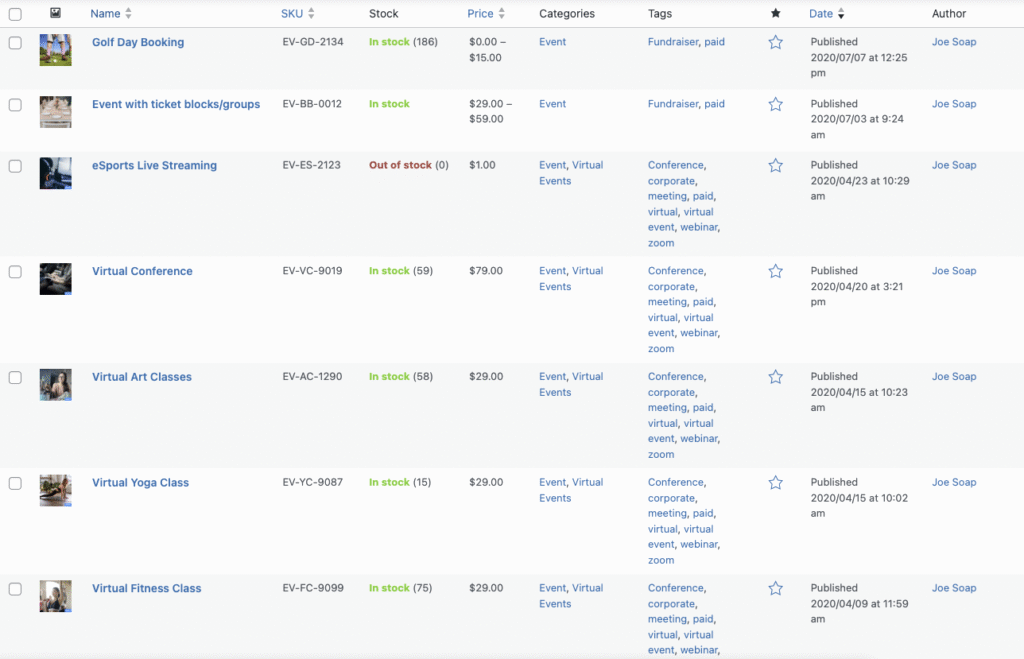Sort by the Date column header
Viewport: 1024px width, 659px height.
click(x=821, y=14)
